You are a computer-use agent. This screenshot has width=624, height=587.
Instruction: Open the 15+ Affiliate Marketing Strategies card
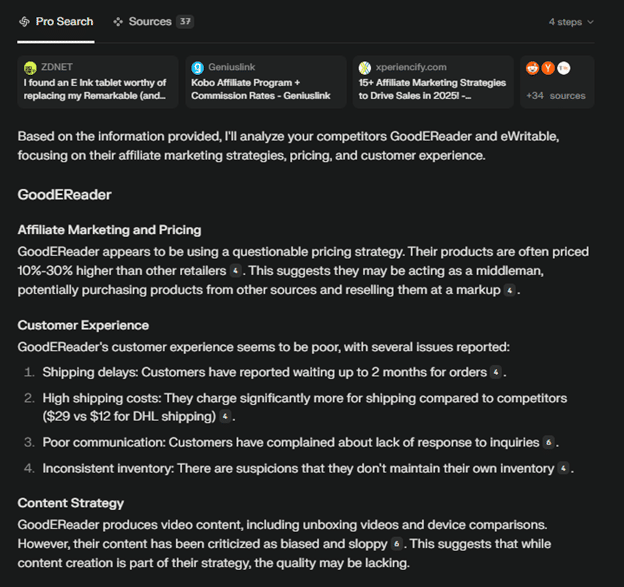(x=434, y=82)
